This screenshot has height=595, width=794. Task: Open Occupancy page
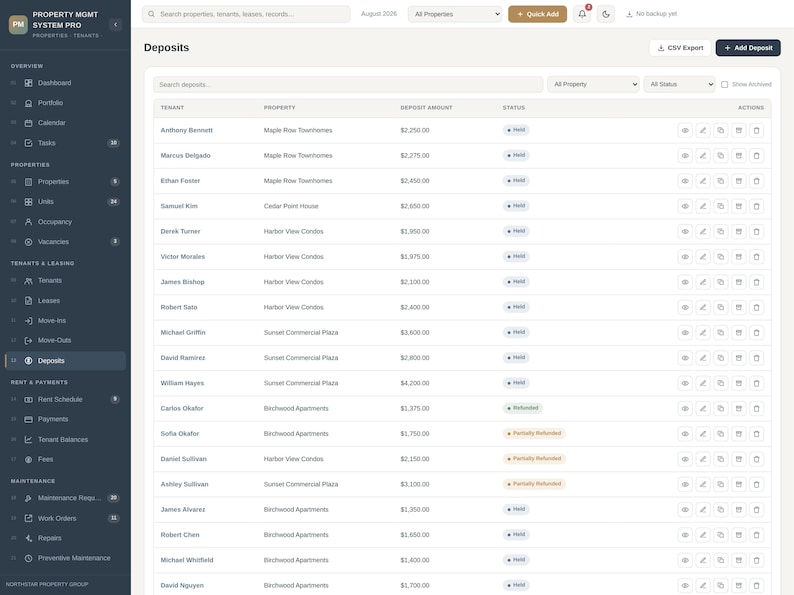click(x=65, y=222)
